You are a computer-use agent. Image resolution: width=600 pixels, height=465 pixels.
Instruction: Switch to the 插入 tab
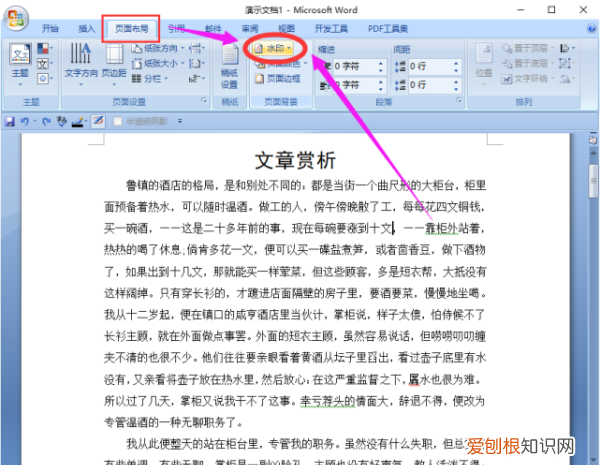[x=86, y=28]
